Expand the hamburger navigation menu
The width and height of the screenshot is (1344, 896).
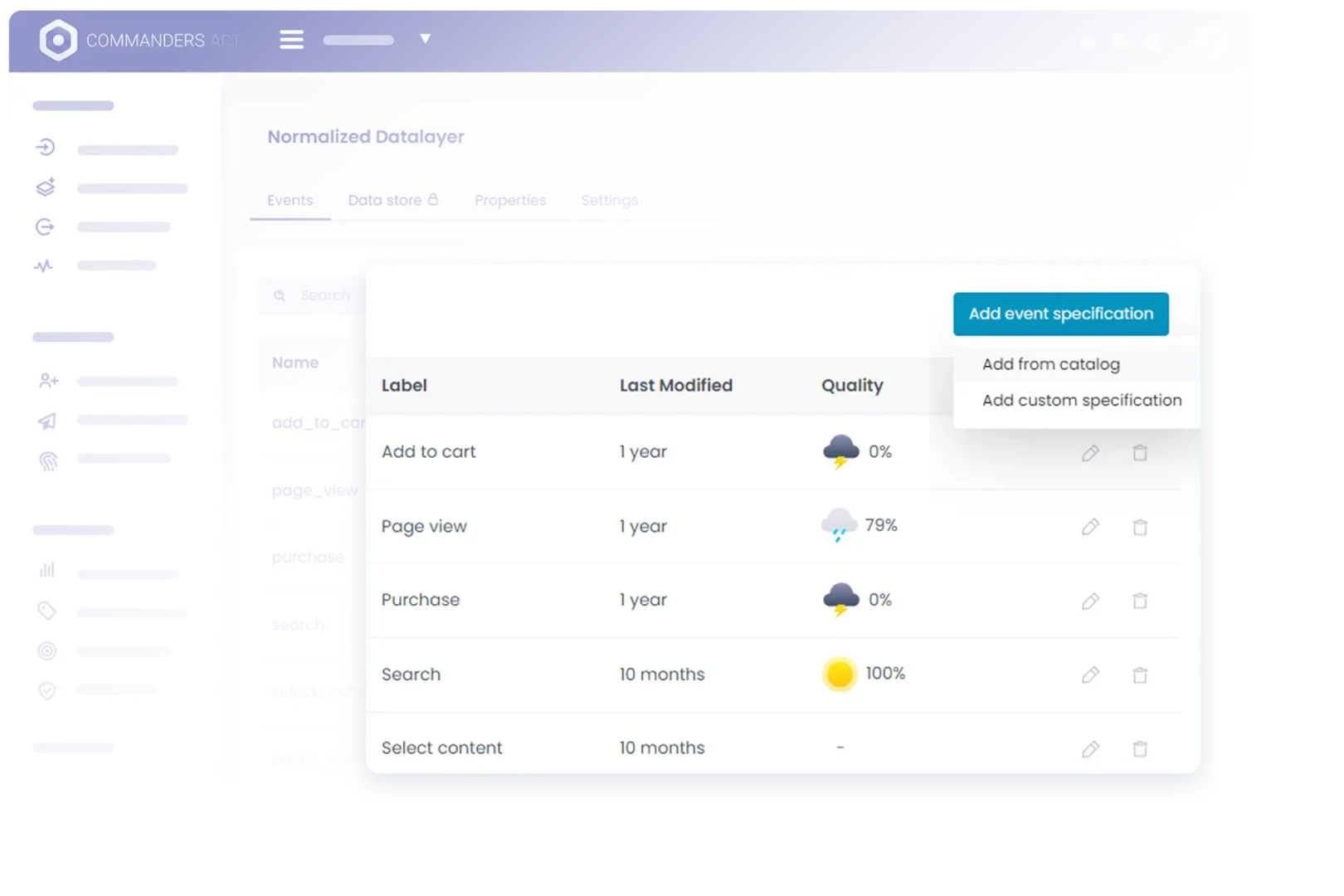[291, 39]
